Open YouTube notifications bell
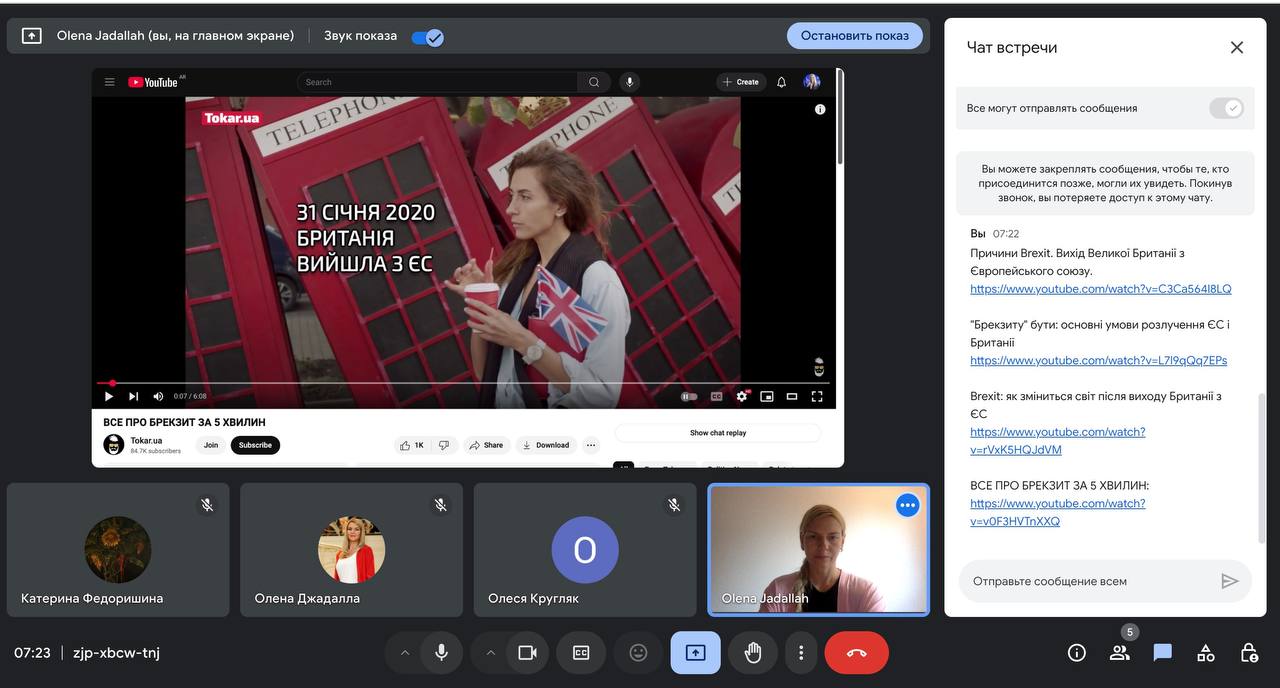This screenshot has width=1280, height=688. coord(782,82)
